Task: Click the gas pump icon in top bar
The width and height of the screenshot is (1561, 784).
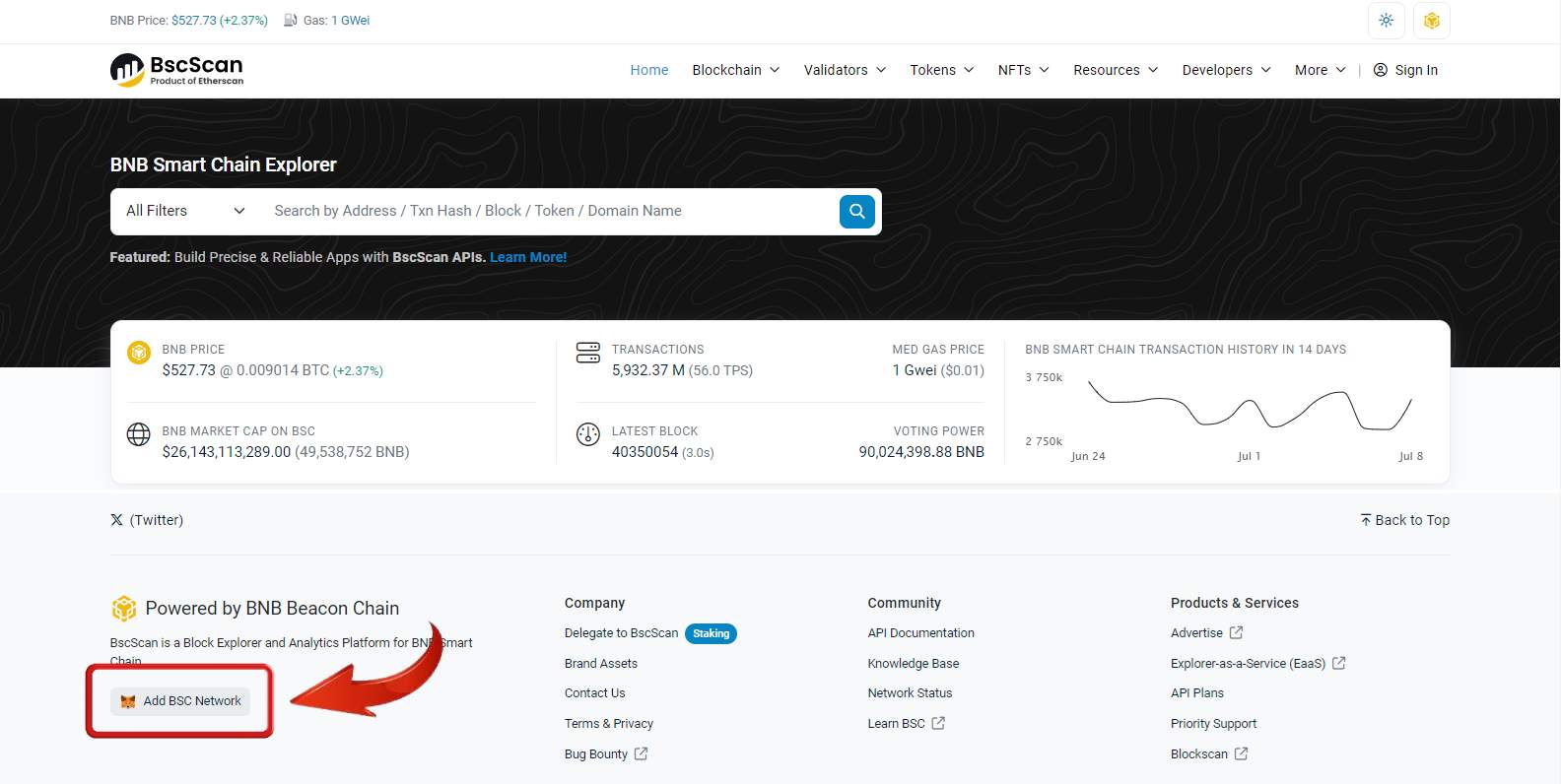Action: (x=291, y=20)
